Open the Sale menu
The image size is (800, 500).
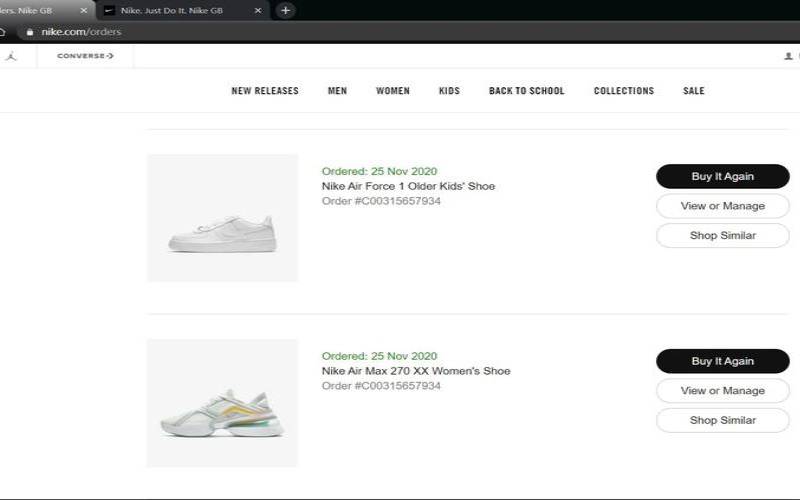point(693,91)
